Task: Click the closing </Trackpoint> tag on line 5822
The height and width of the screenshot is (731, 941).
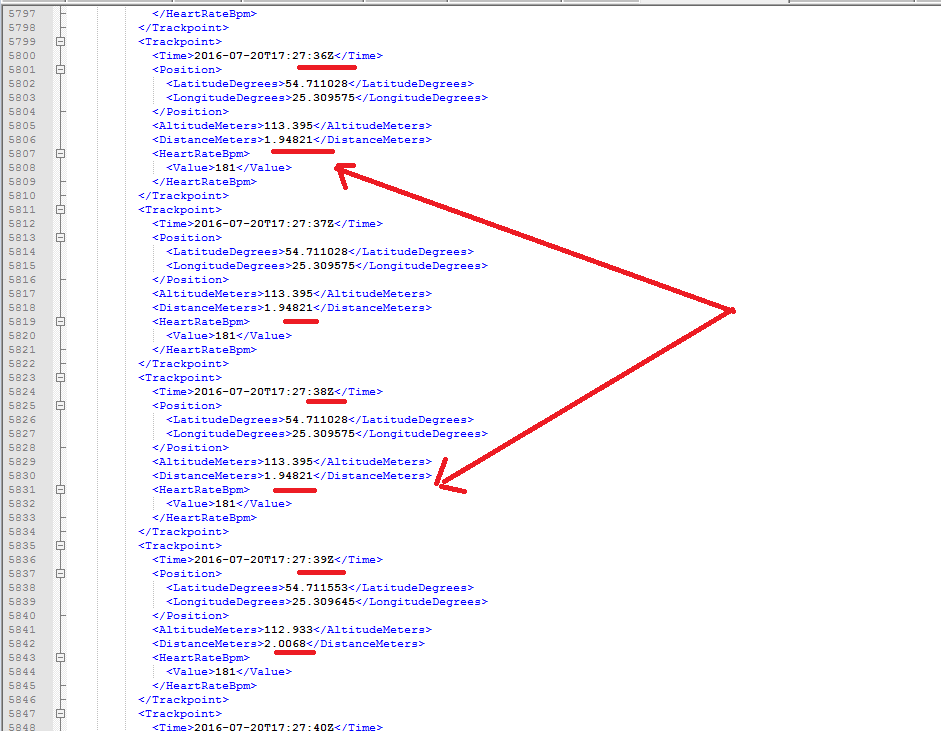Action: [x=184, y=364]
